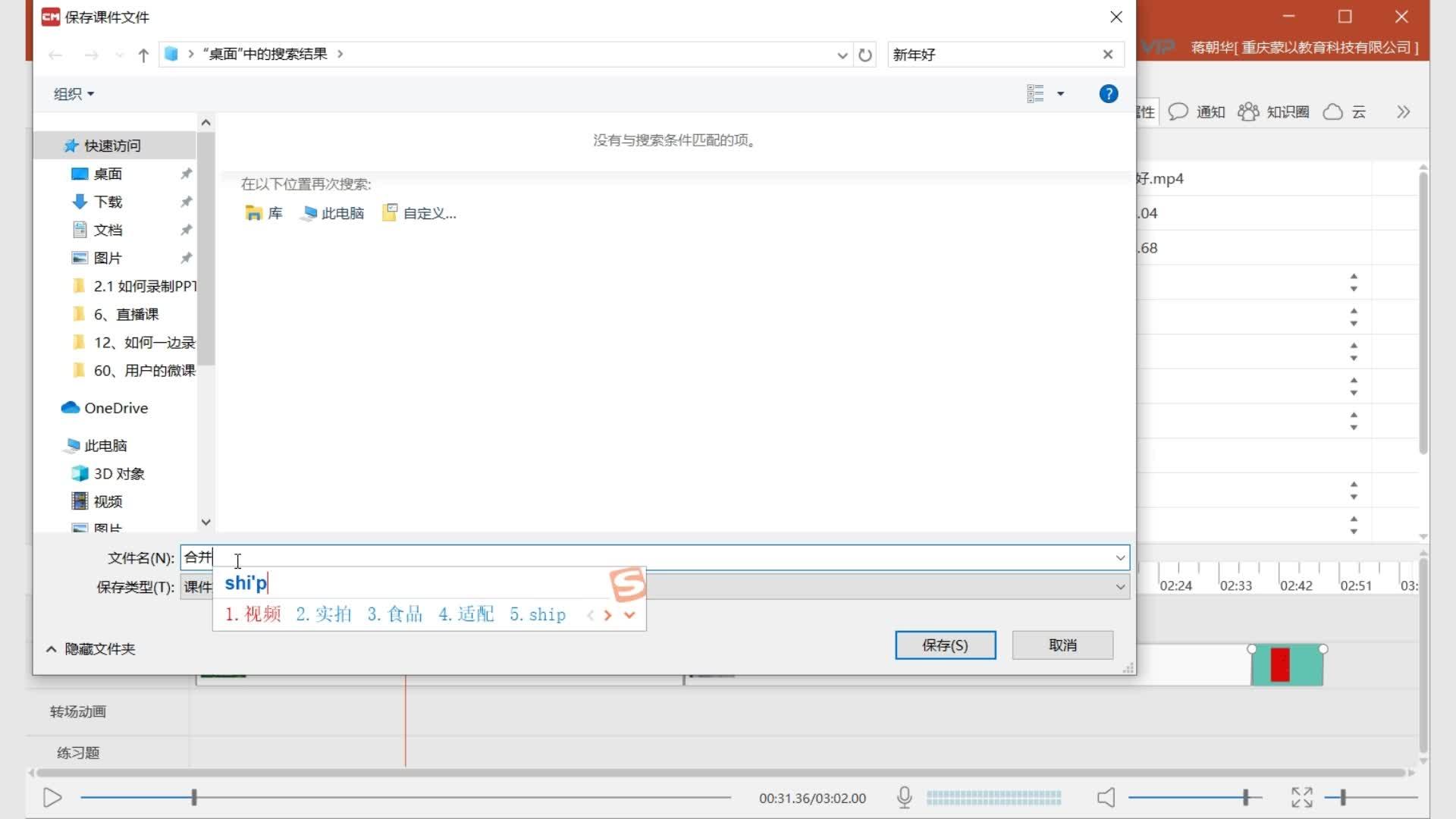This screenshot has width=1456, height=819.
Task: Refresh the search results location
Action: 865,55
